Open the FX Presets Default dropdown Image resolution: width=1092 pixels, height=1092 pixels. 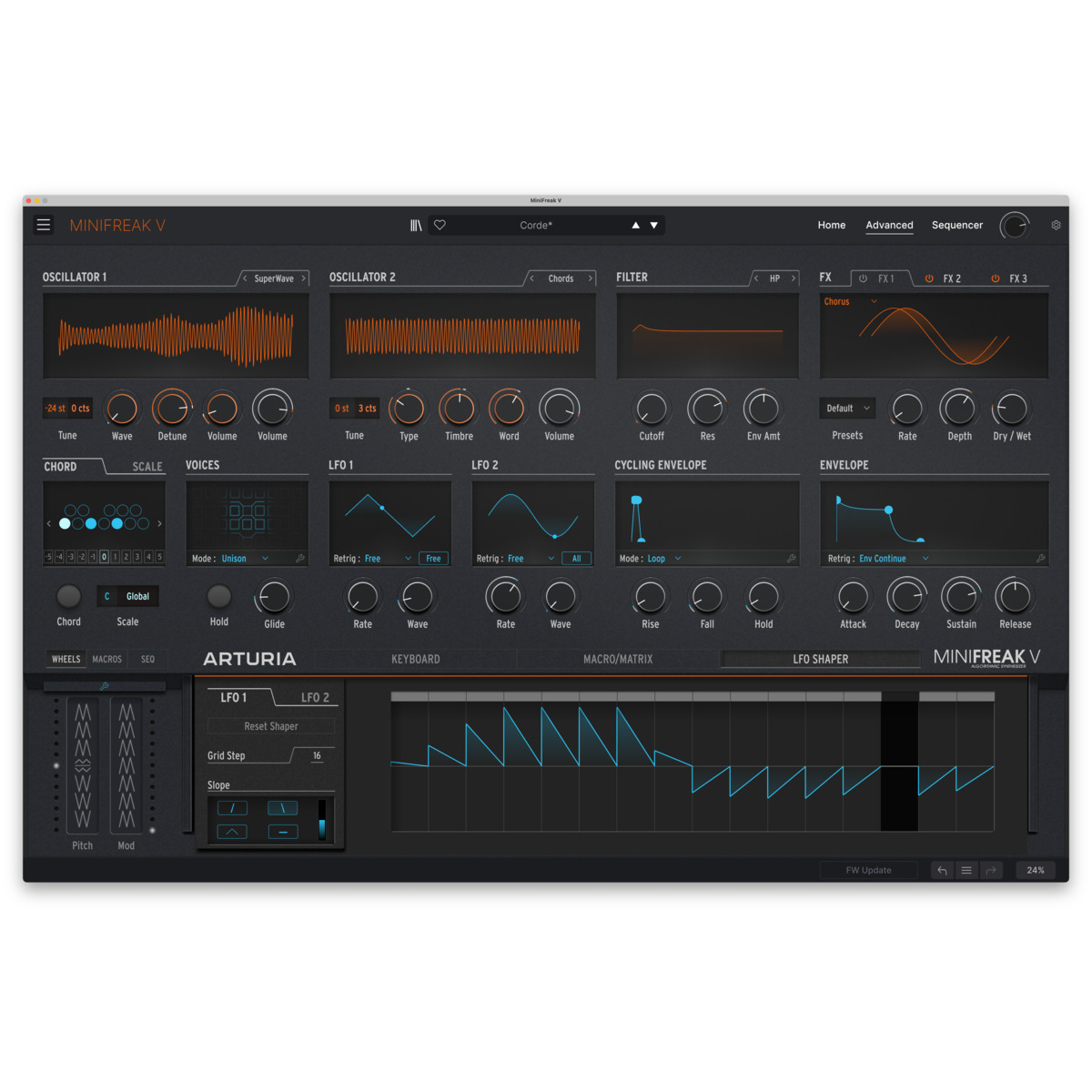(x=848, y=409)
